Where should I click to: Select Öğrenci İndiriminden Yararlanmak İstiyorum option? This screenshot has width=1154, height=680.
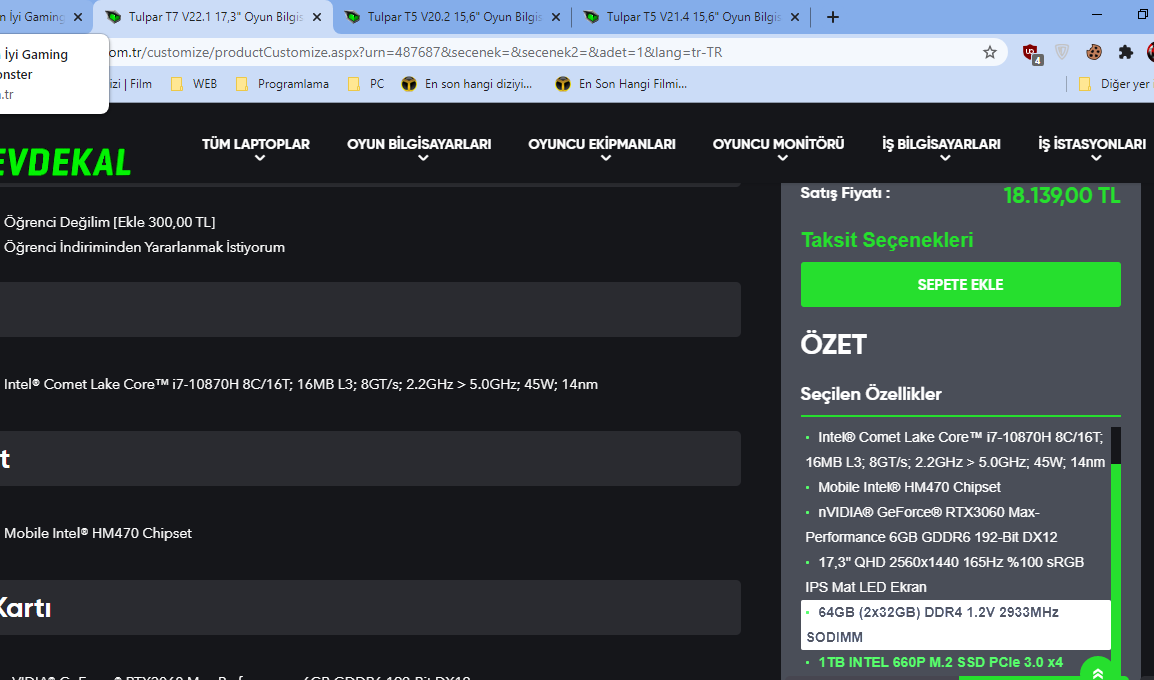pyautogui.click(x=144, y=247)
